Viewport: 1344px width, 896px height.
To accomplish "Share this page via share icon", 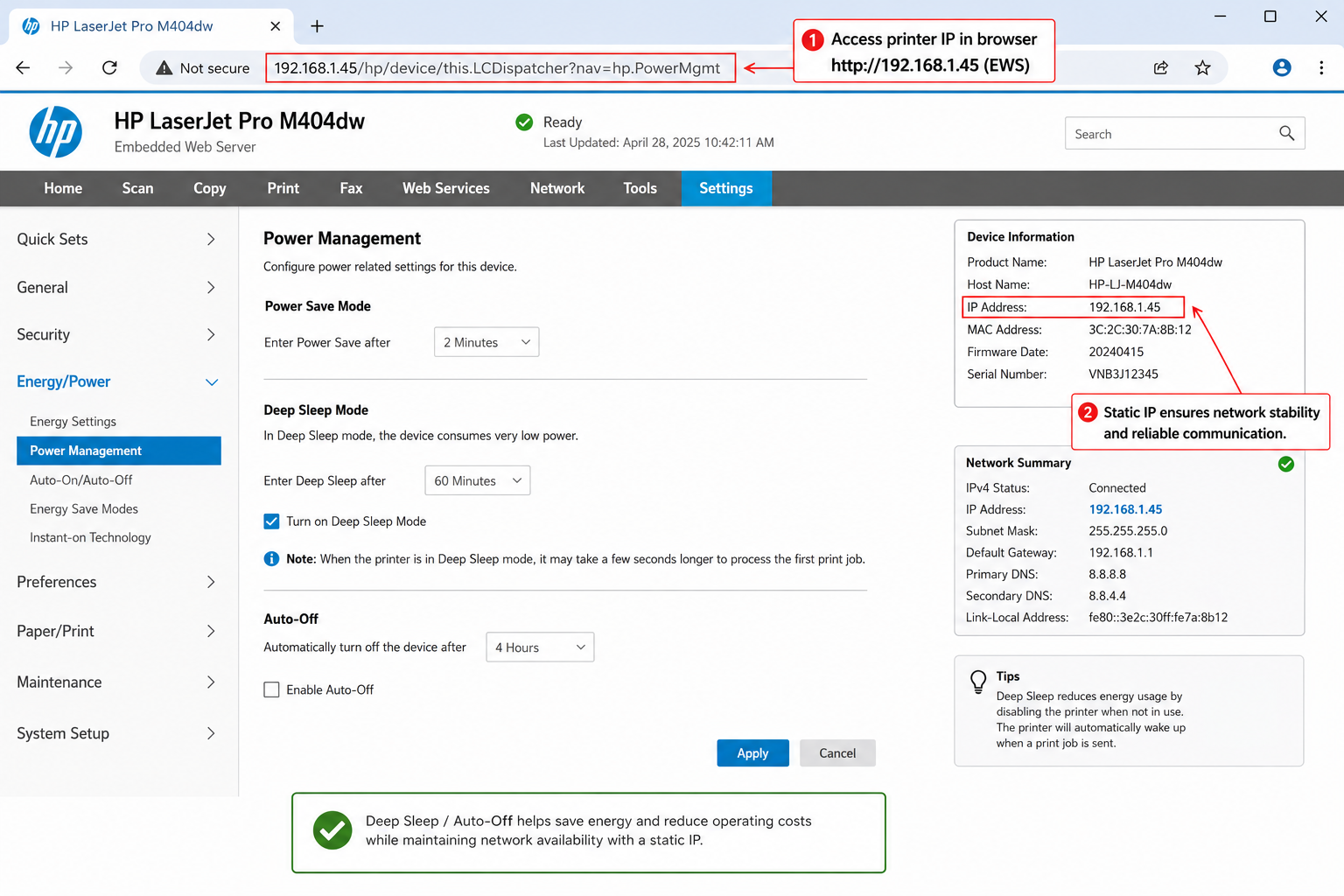I will click(x=1161, y=67).
